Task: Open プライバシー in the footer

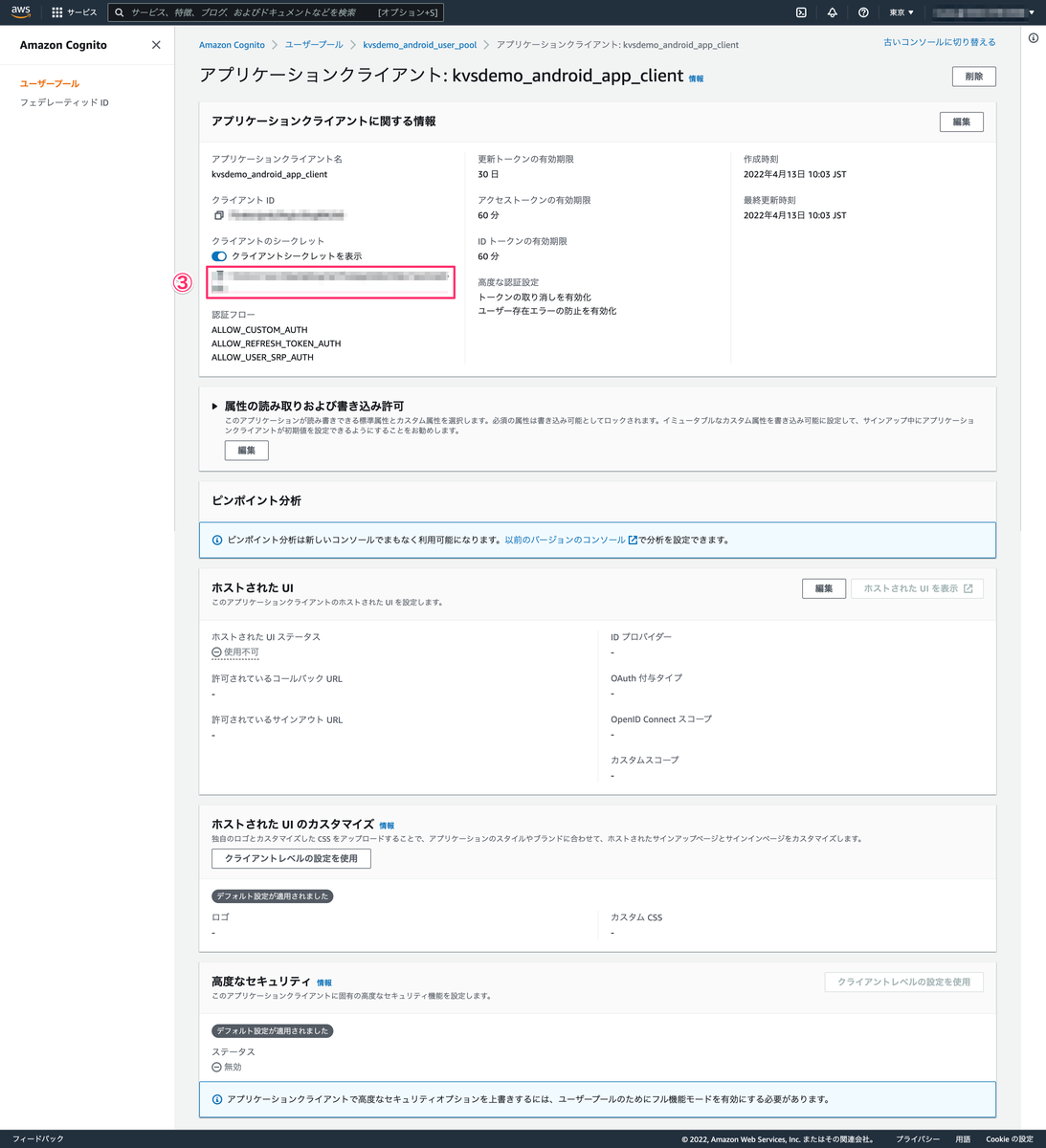Action: click(918, 1139)
